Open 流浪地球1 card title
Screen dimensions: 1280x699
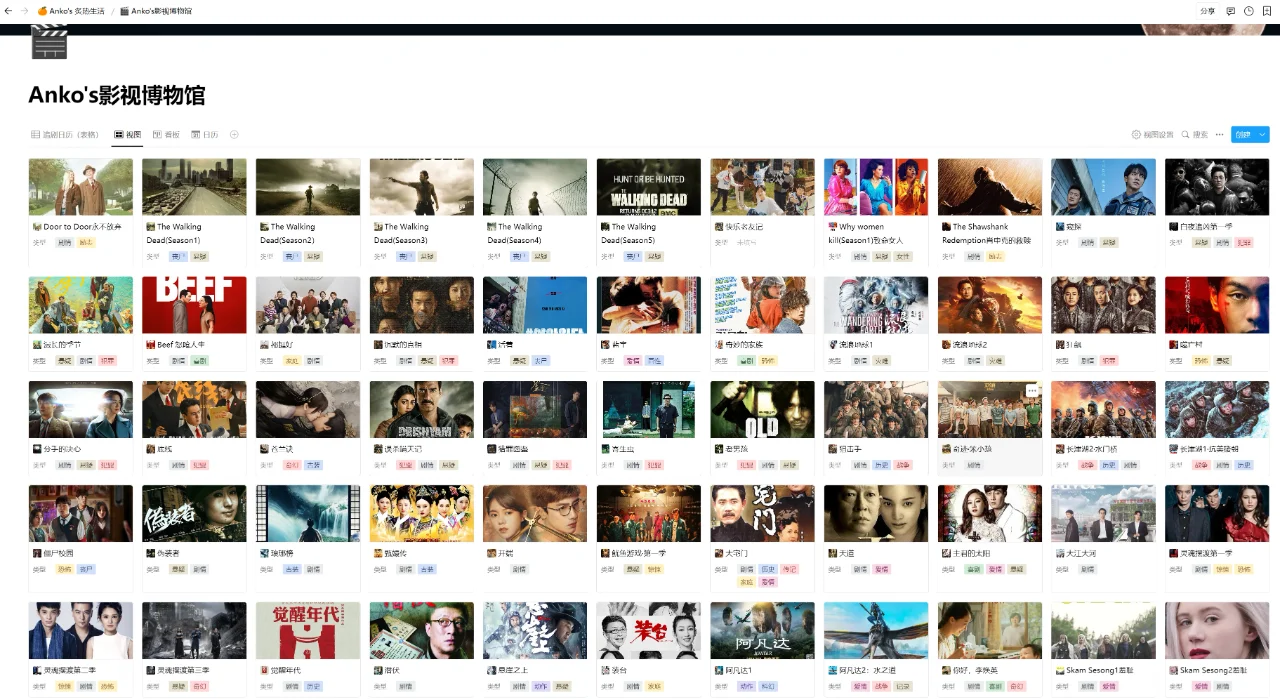point(856,344)
